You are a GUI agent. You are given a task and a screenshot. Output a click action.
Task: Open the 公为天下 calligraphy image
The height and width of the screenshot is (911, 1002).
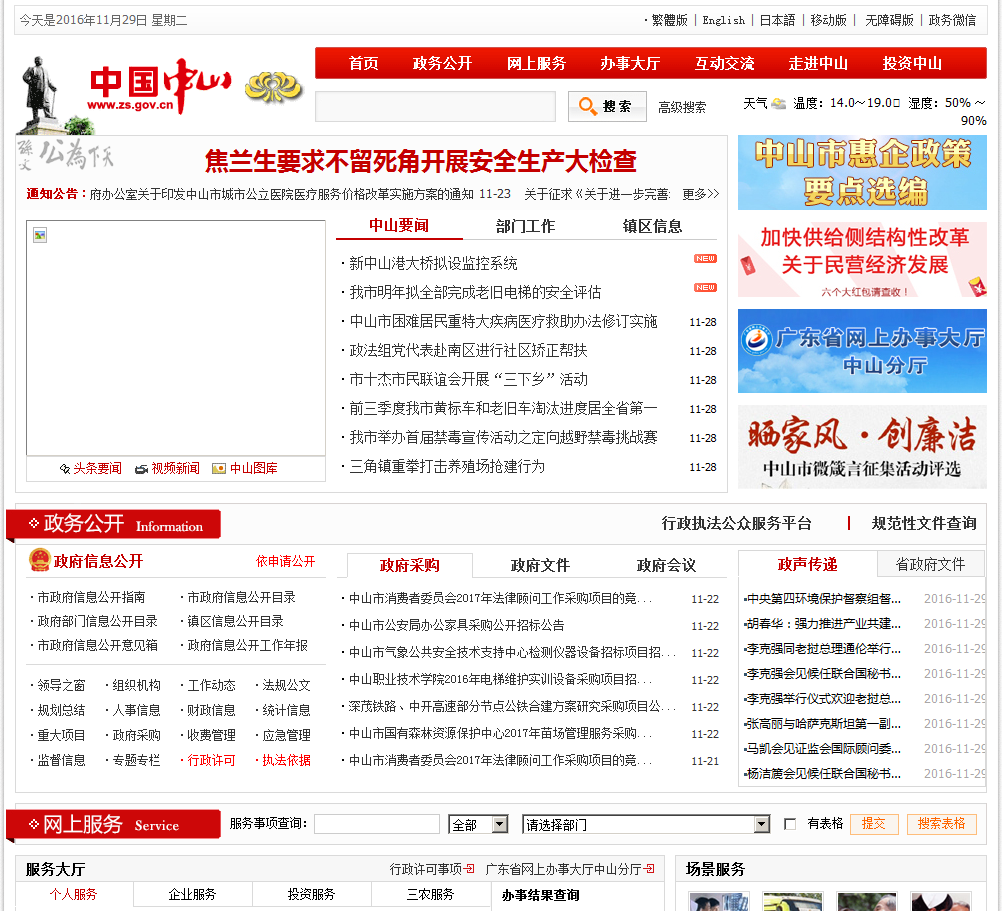pos(66,154)
